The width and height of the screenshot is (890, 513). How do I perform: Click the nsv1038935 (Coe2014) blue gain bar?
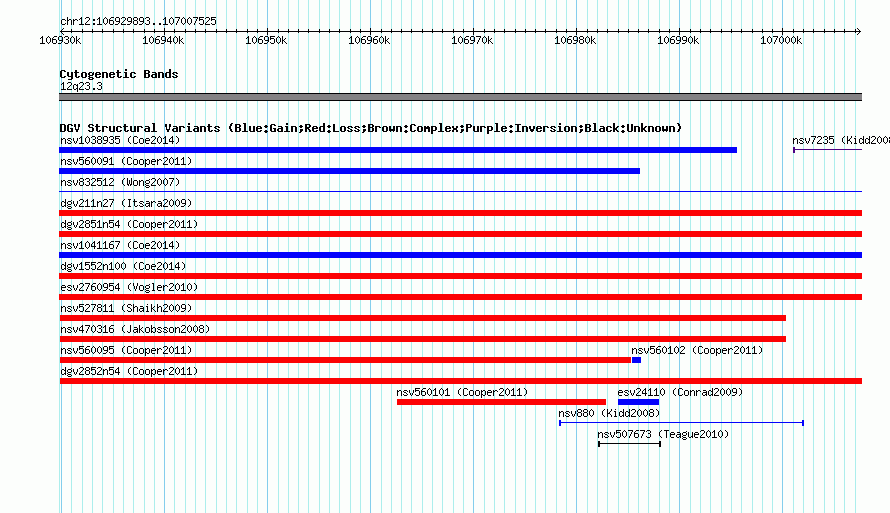tap(398, 150)
